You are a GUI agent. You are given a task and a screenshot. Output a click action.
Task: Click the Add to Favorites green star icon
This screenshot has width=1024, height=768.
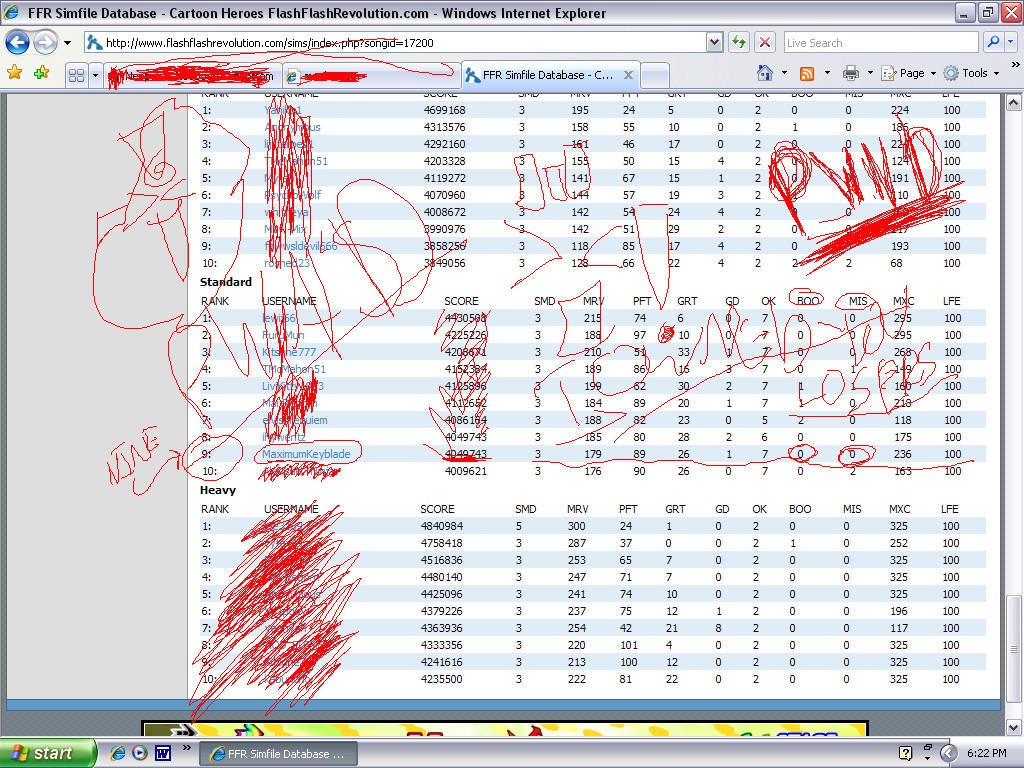[40, 73]
